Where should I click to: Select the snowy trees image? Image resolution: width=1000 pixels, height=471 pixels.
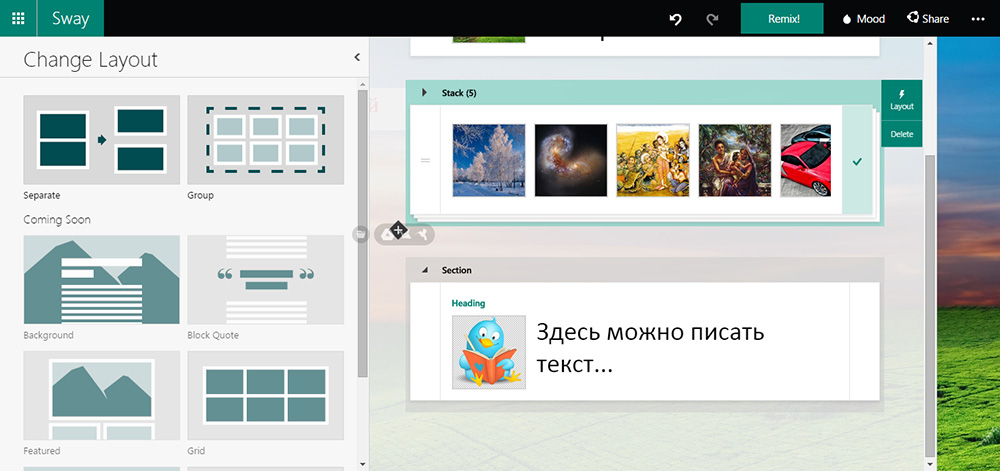[489, 160]
